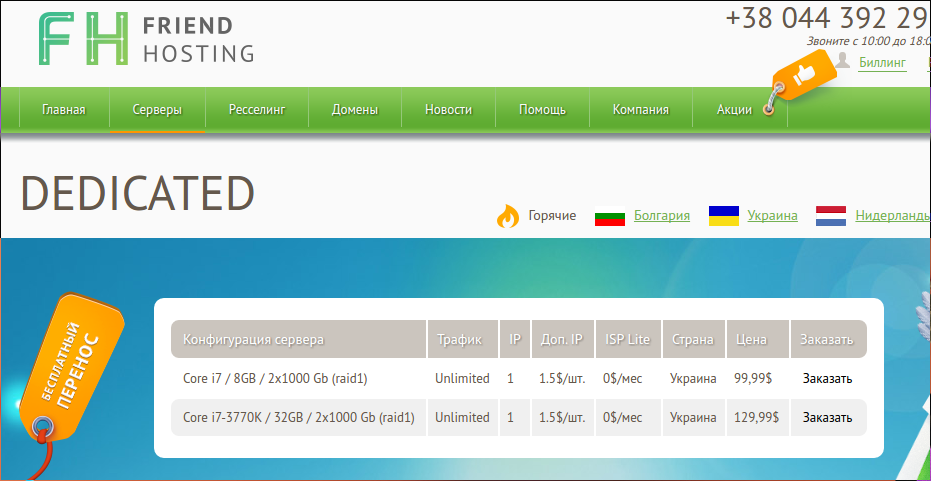Click the IP column header
Image resolution: width=931 pixels, height=481 pixels.
515,339
